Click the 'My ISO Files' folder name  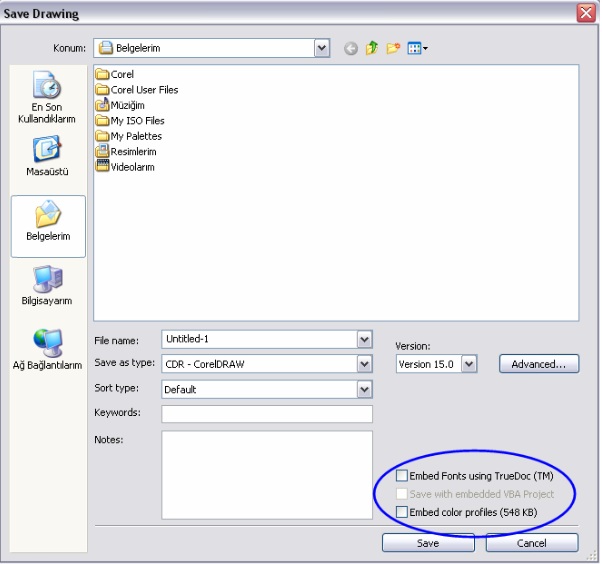pos(137,121)
